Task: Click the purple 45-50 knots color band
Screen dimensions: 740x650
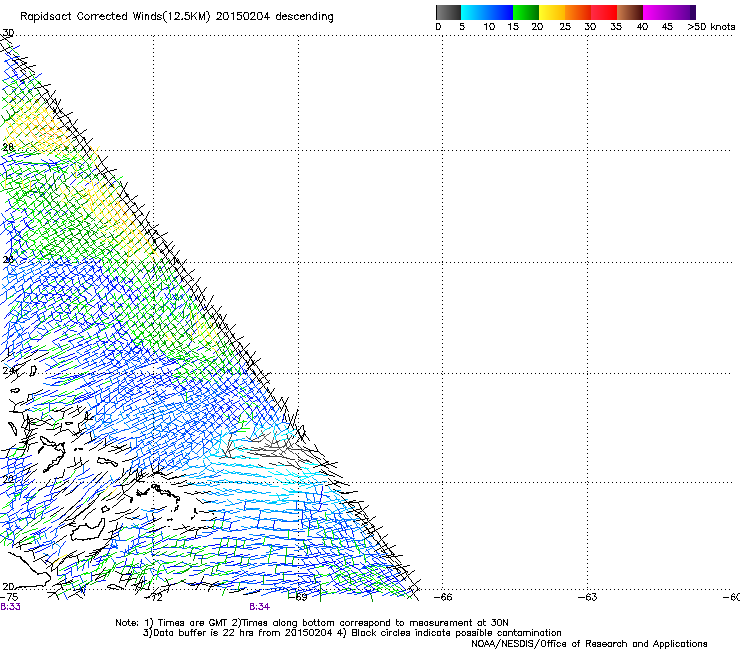Action: [682, 12]
